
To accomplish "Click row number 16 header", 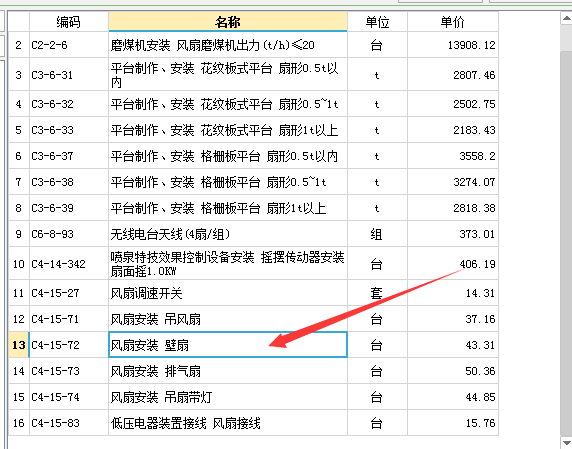I will 19,422.
